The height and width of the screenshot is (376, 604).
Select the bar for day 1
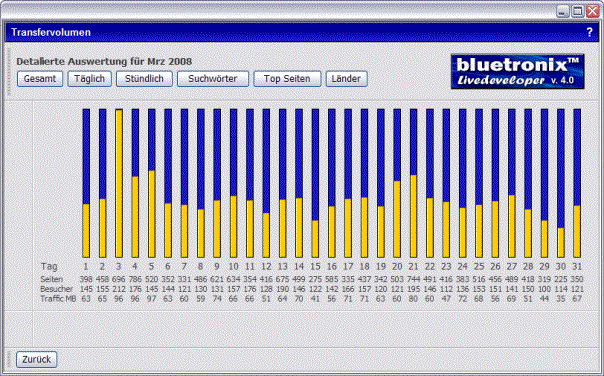pos(86,183)
